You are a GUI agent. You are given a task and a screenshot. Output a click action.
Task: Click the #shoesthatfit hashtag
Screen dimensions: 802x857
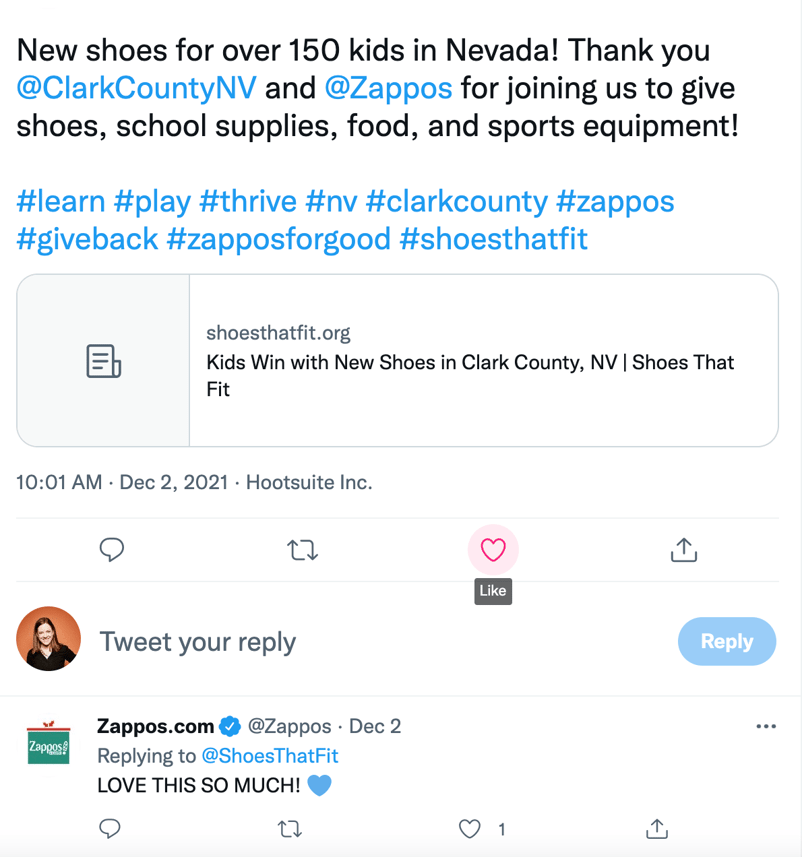[493, 239]
